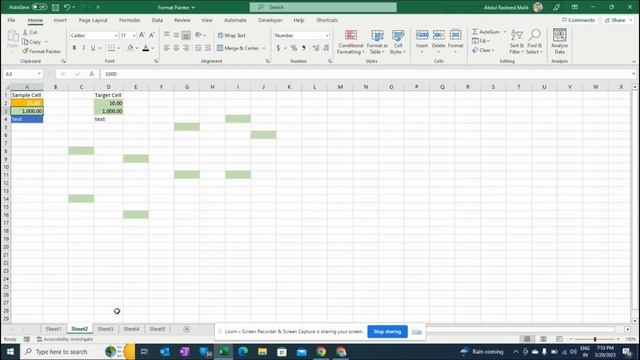Open the font size dropdown
Image resolution: width=640 pixels, height=360 pixels.
click(x=134, y=36)
